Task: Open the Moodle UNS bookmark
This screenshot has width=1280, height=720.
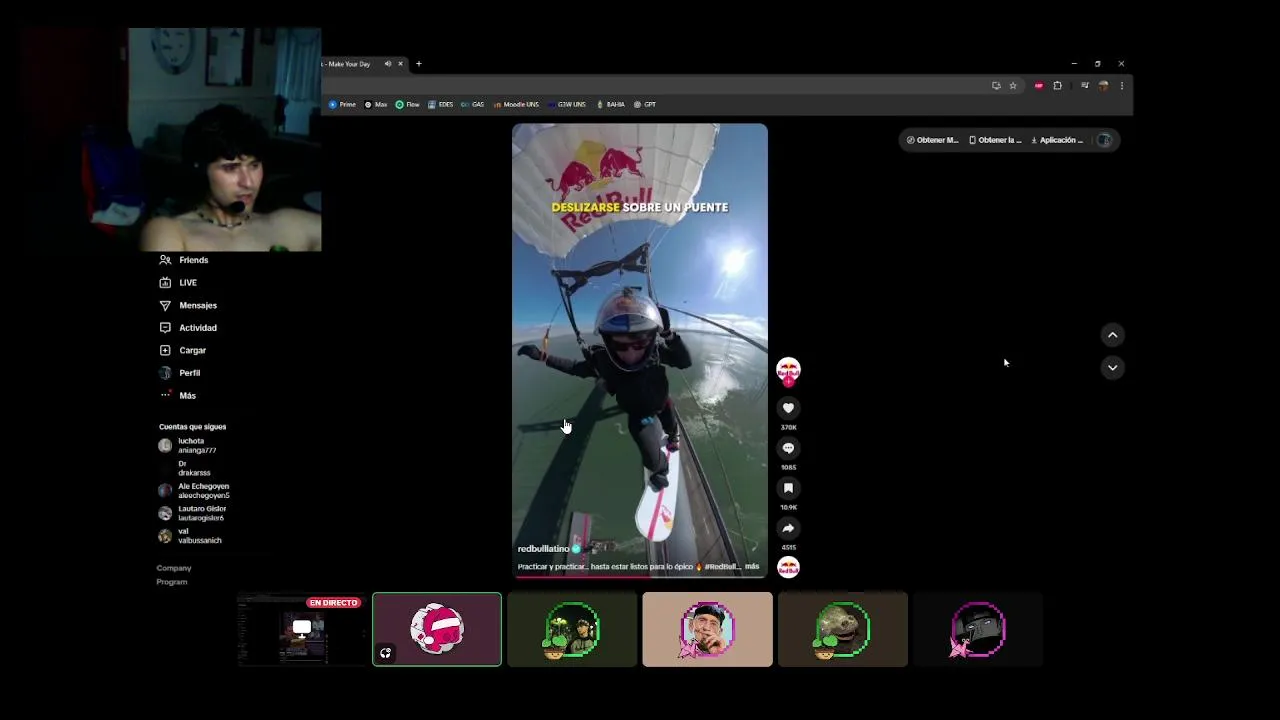Action: coord(516,104)
